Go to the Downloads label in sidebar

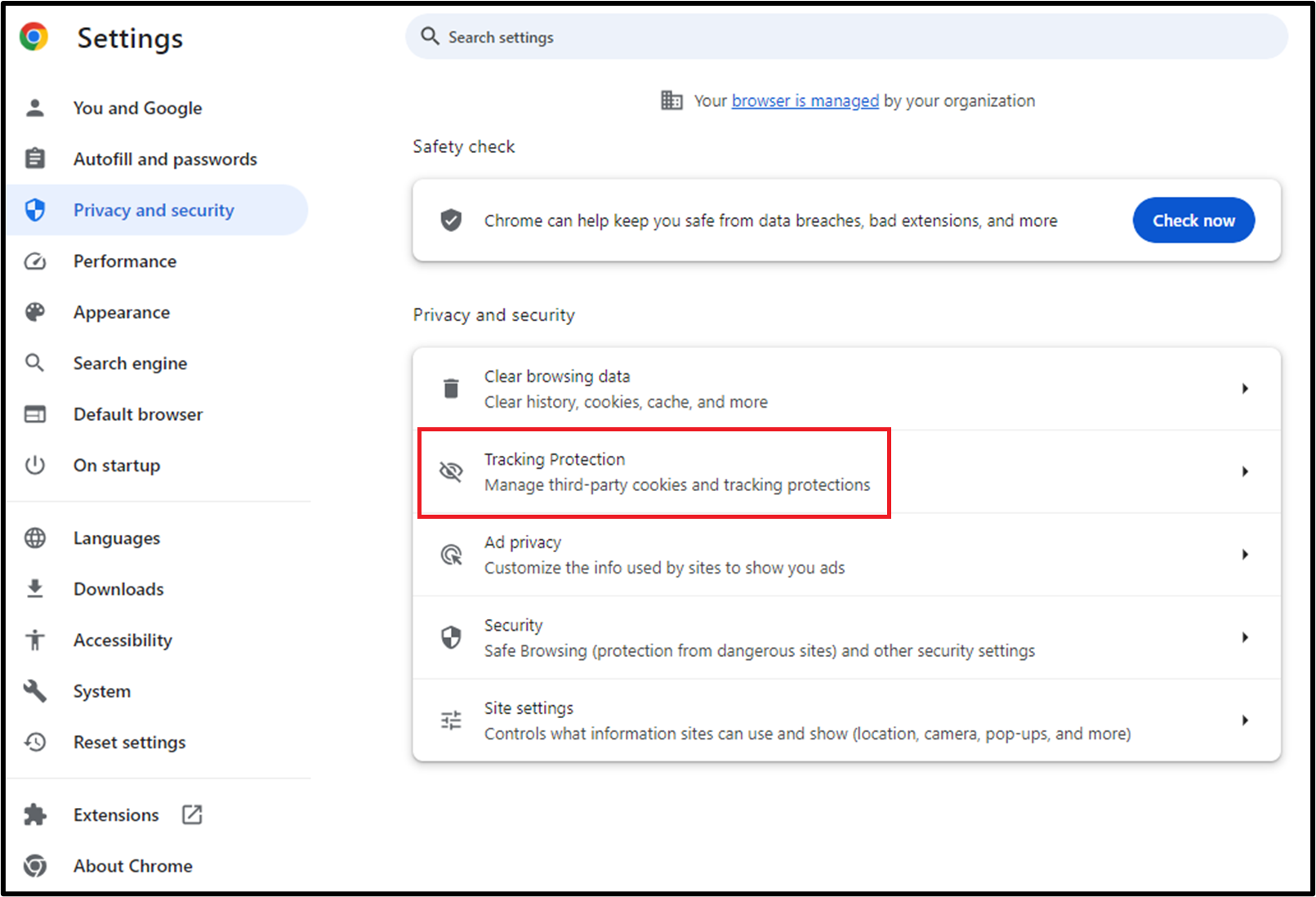(118, 589)
